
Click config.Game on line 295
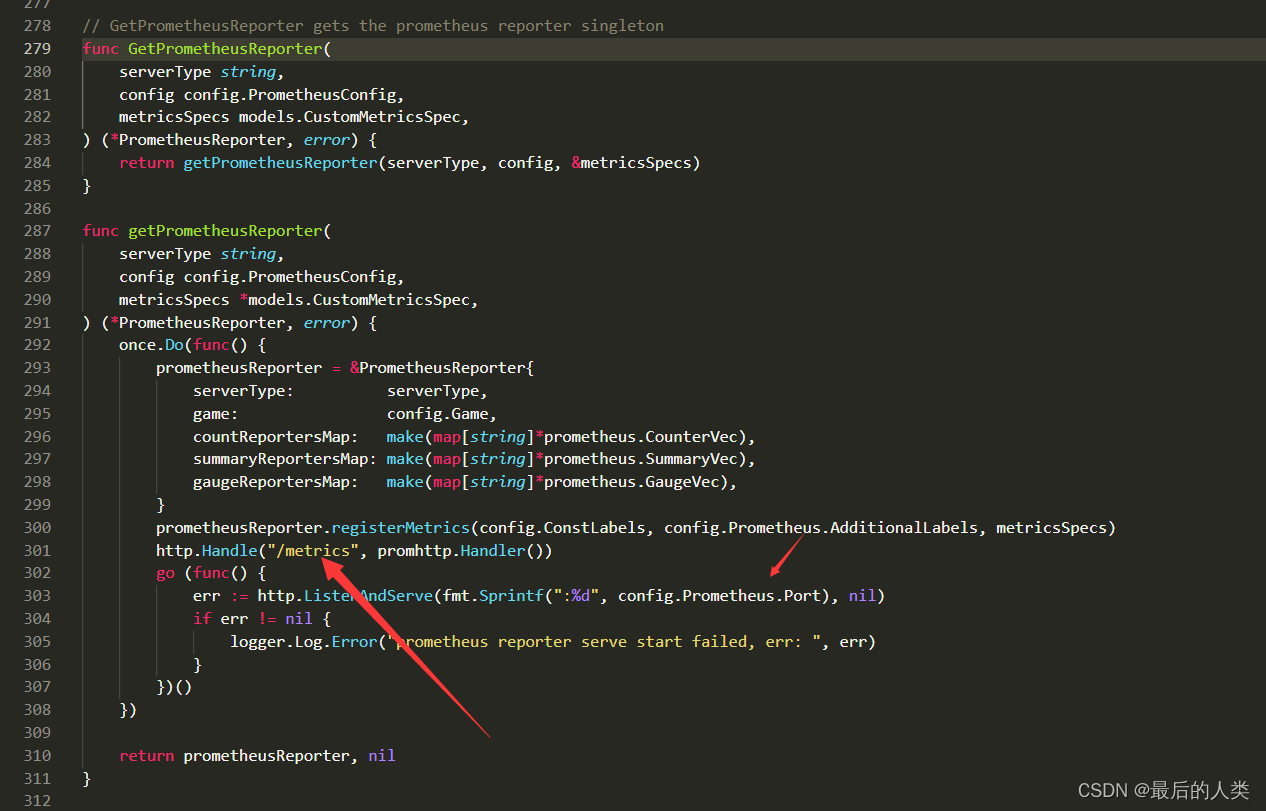click(437, 413)
